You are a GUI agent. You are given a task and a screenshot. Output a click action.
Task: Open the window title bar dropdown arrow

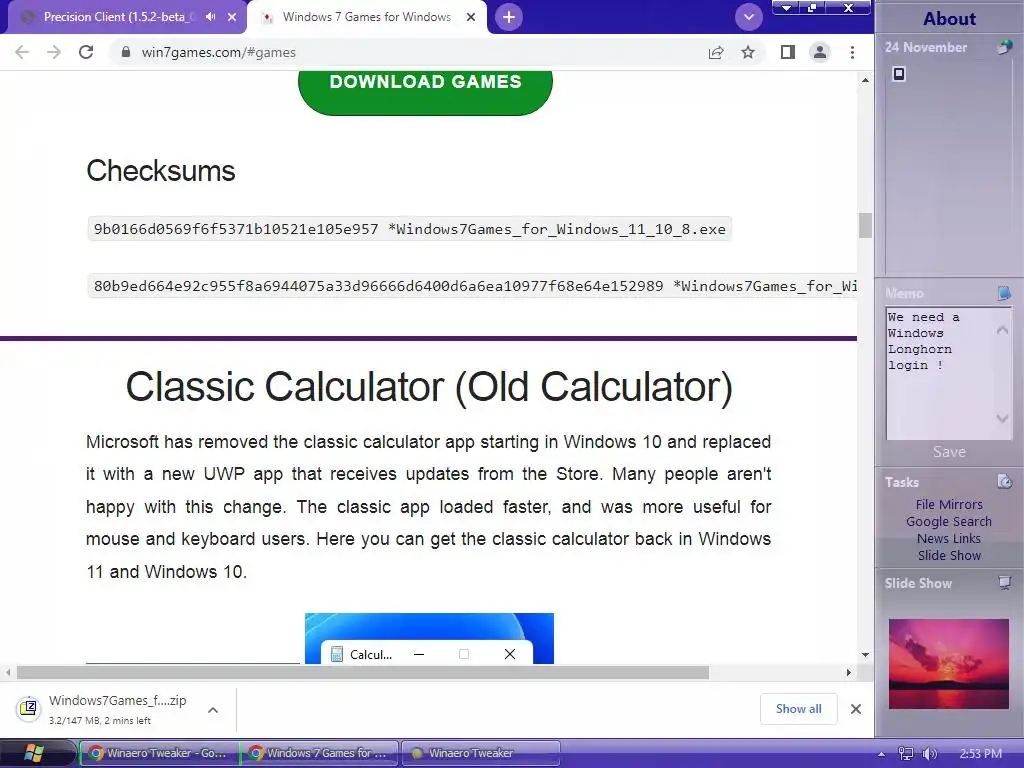click(786, 8)
